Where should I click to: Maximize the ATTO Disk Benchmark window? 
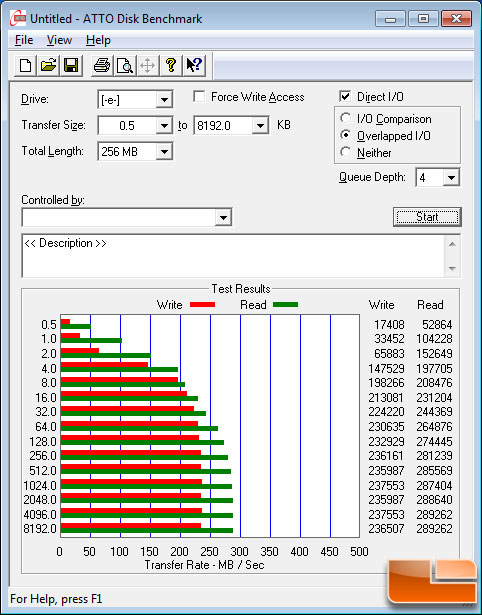click(x=423, y=18)
